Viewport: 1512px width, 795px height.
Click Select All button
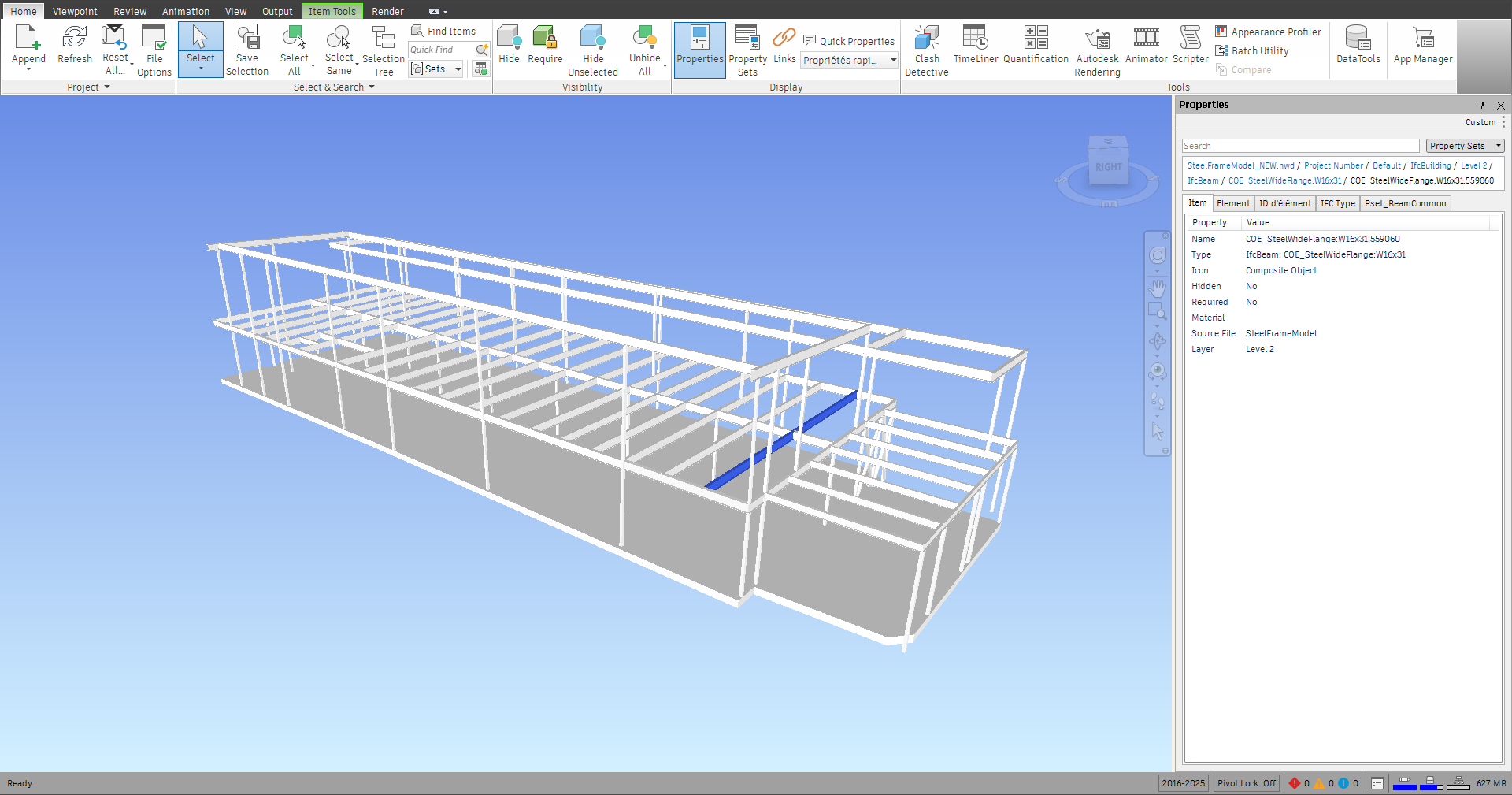click(x=295, y=50)
